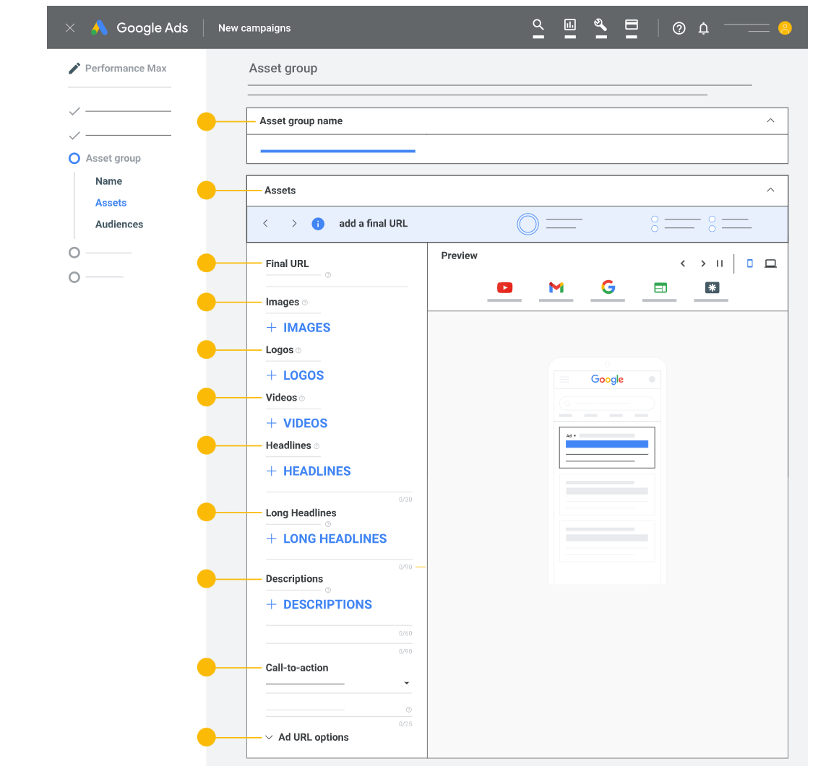Click the search magnifier icon in header
This screenshot has width=832, height=772.
tap(538, 26)
